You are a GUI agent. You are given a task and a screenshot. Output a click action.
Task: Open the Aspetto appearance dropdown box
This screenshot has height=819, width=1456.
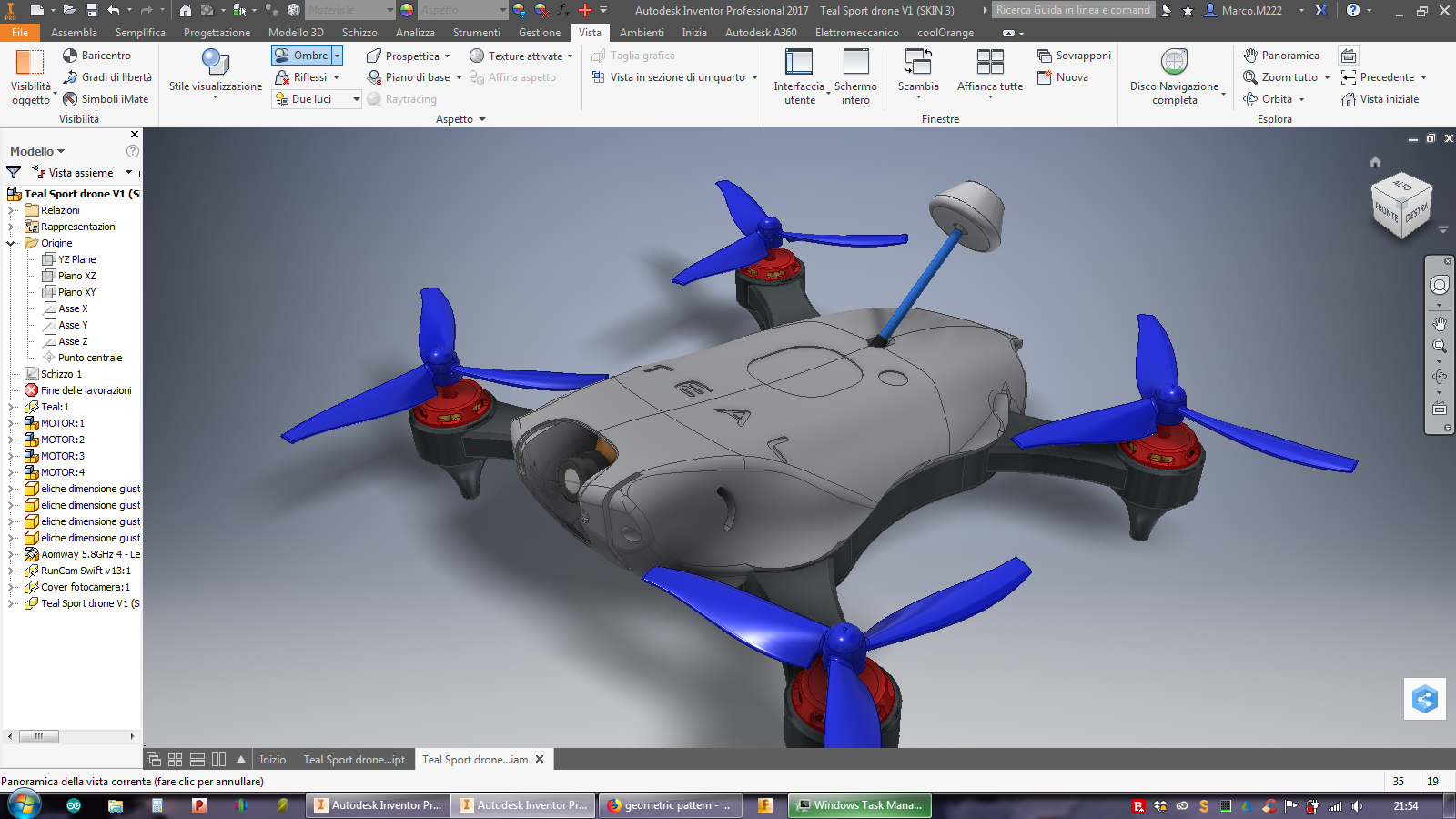[463, 10]
